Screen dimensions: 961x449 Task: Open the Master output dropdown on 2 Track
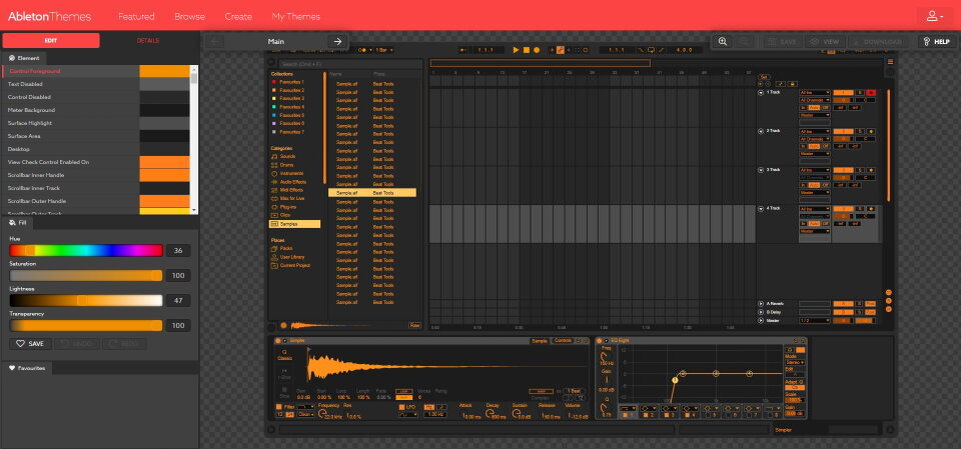(815, 154)
